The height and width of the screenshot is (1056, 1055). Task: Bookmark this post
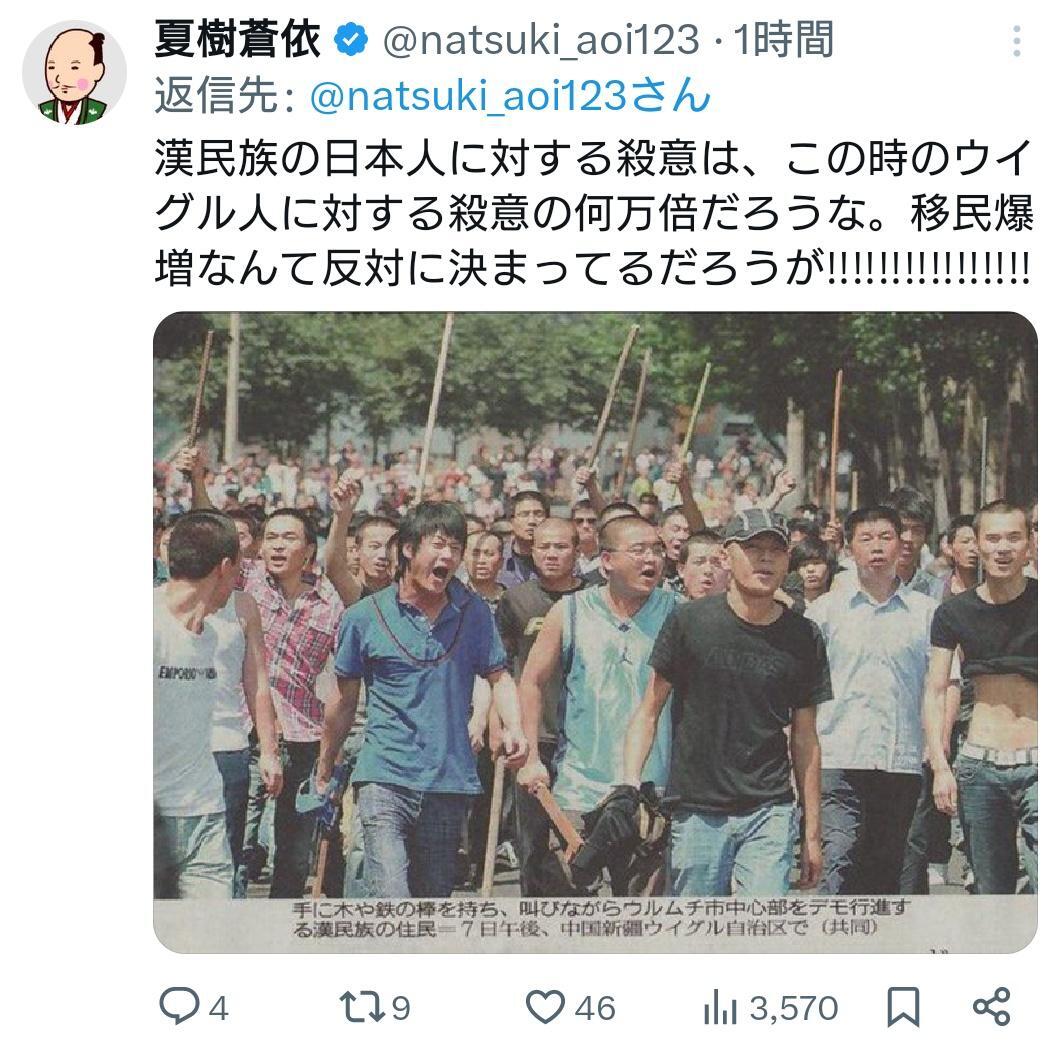pos(903,1008)
